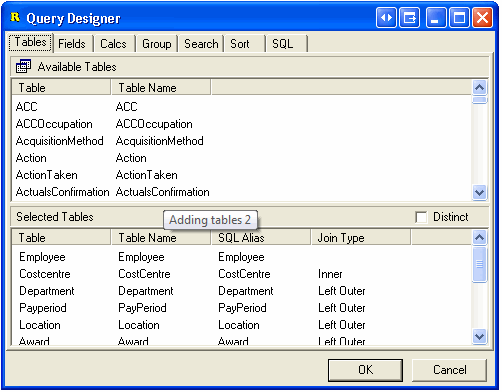
Task: Select Location in selected Table column
Action: coord(40,325)
